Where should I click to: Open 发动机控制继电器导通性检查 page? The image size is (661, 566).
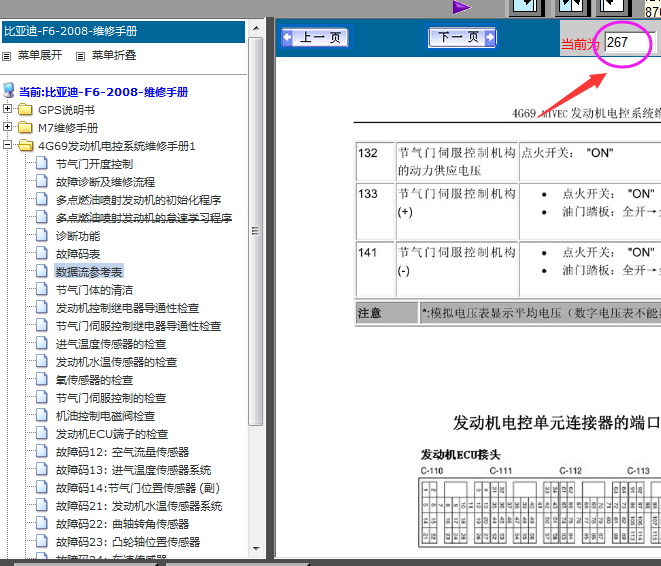tap(127, 308)
